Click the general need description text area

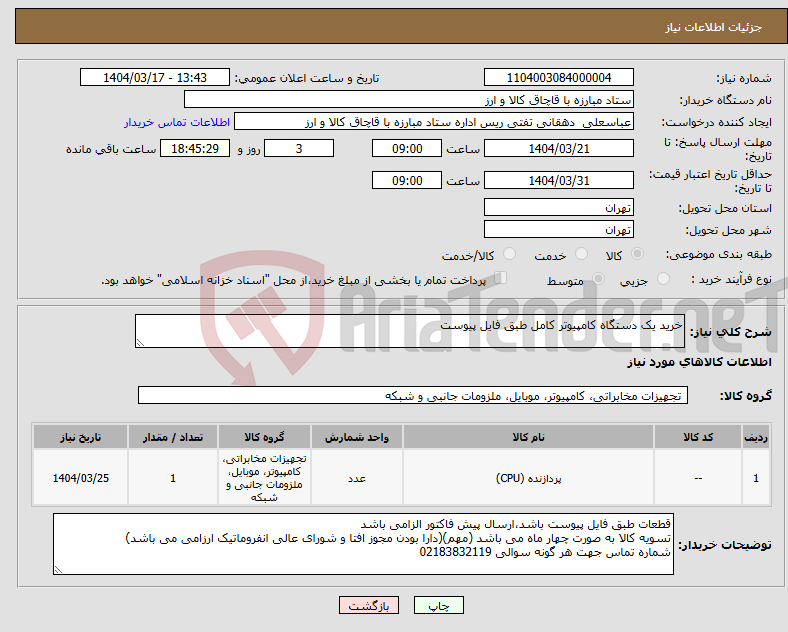(x=410, y=331)
